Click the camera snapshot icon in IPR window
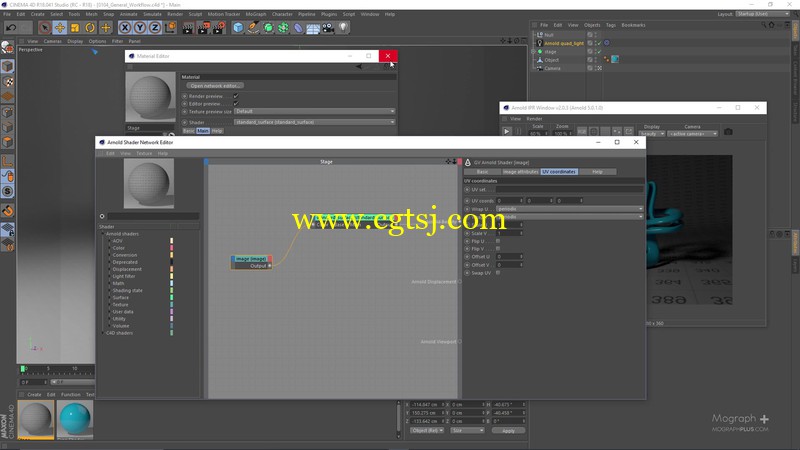This screenshot has height=450, width=800. click(x=729, y=132)
